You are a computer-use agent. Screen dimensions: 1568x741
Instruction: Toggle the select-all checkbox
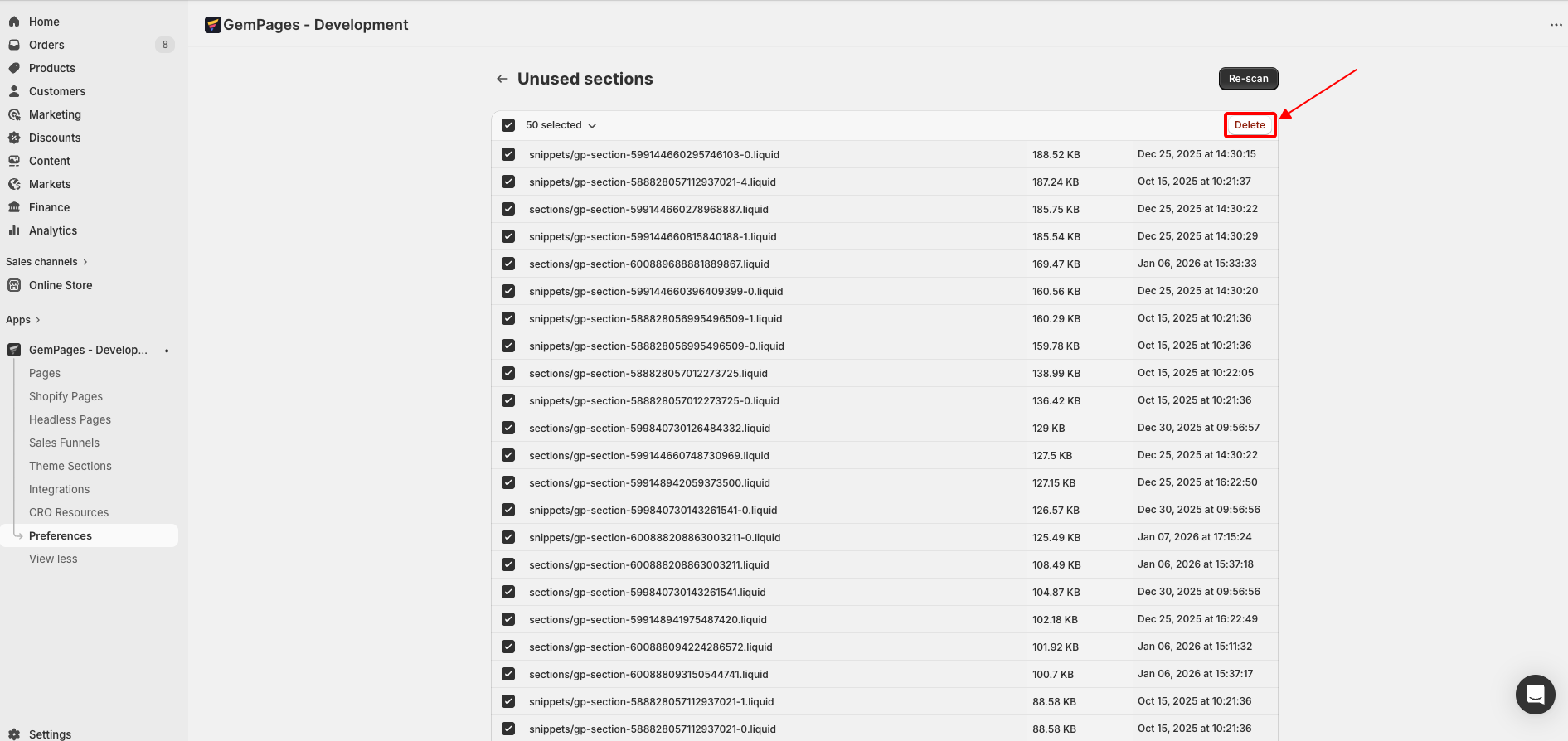click(x=508, y=125)
